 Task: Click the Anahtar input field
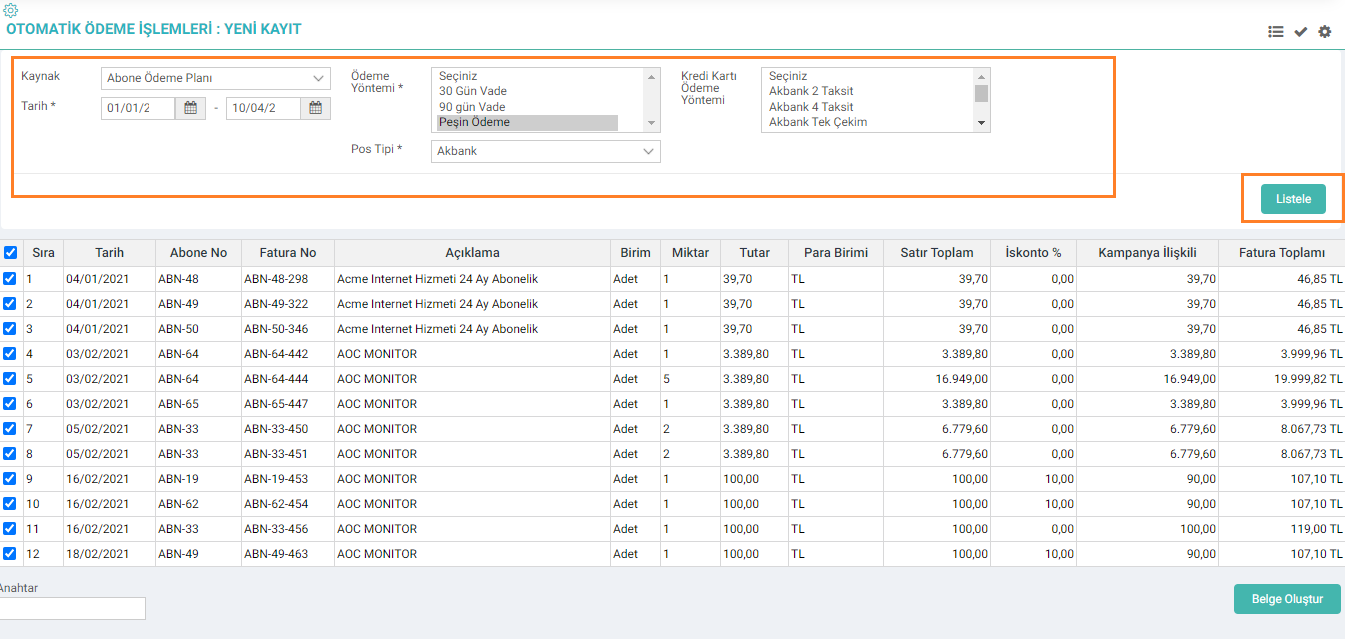72,608
